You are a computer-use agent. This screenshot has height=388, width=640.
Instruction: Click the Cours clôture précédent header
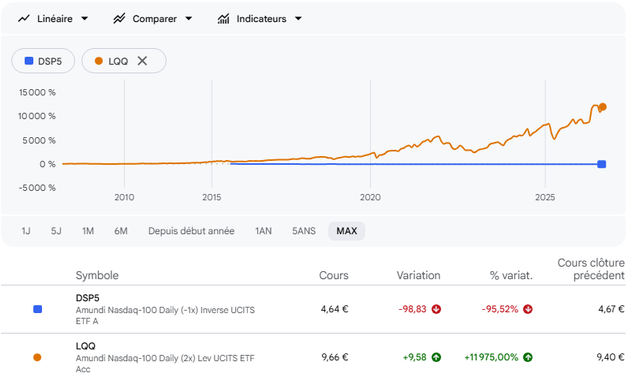[591, 269]
